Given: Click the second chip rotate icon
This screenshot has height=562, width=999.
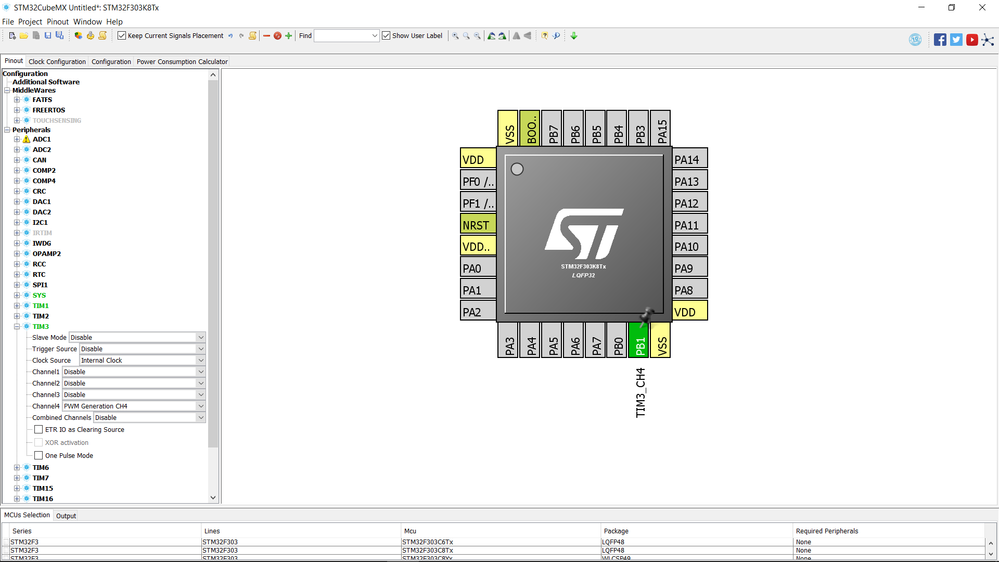Looking at the screenshot, I should (502, 36).
